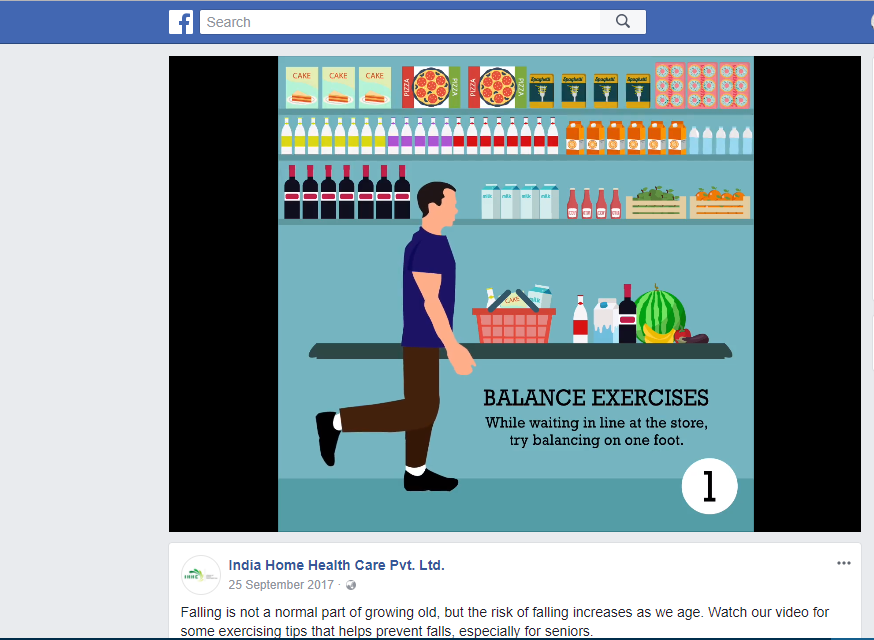Screen dimensions: 874x640
Task: Click the partial profile avatar in top bar
Action: [x=872, y=22]
